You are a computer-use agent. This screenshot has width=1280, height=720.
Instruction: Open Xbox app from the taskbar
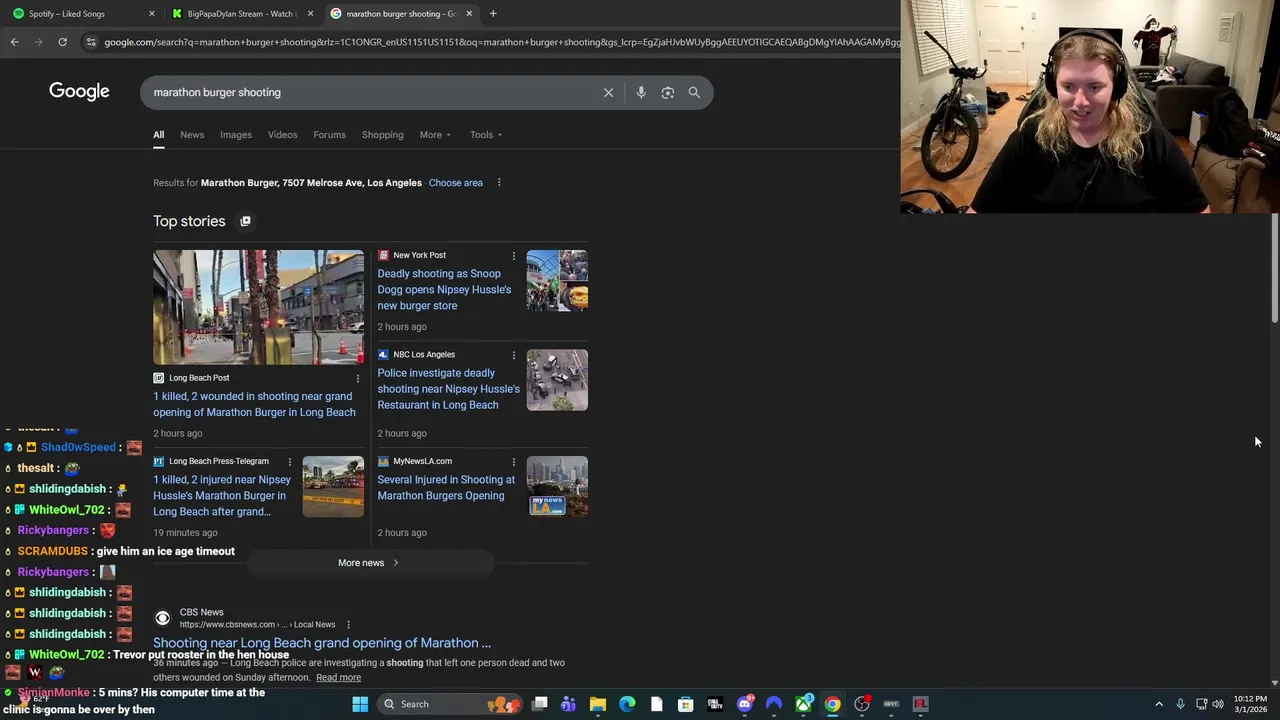pyautogui.click(x=803, y=704)
